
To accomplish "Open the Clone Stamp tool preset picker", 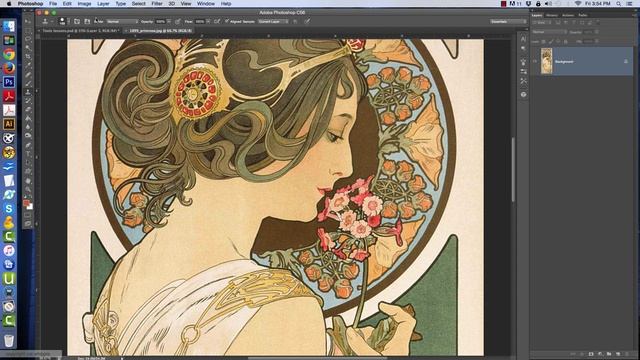I will click(x=47, y=21).
